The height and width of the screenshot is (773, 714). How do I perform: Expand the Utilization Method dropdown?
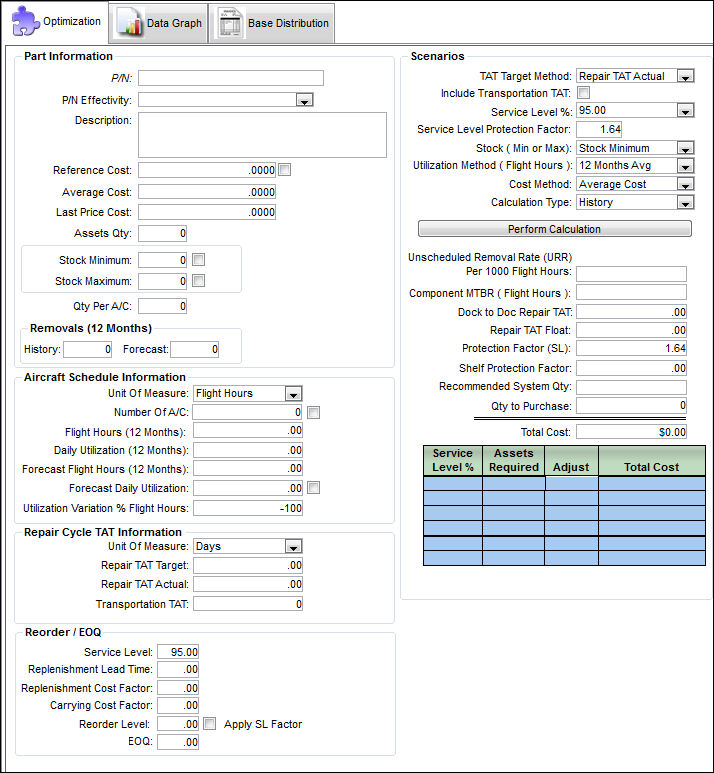(685, 166)
